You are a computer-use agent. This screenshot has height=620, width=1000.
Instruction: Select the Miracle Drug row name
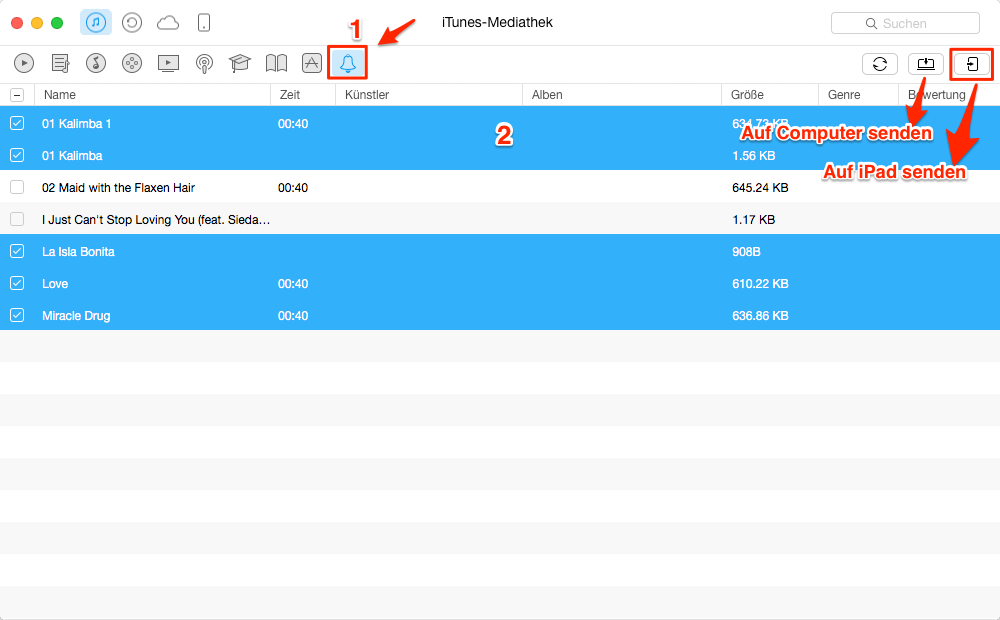[76, 316]
